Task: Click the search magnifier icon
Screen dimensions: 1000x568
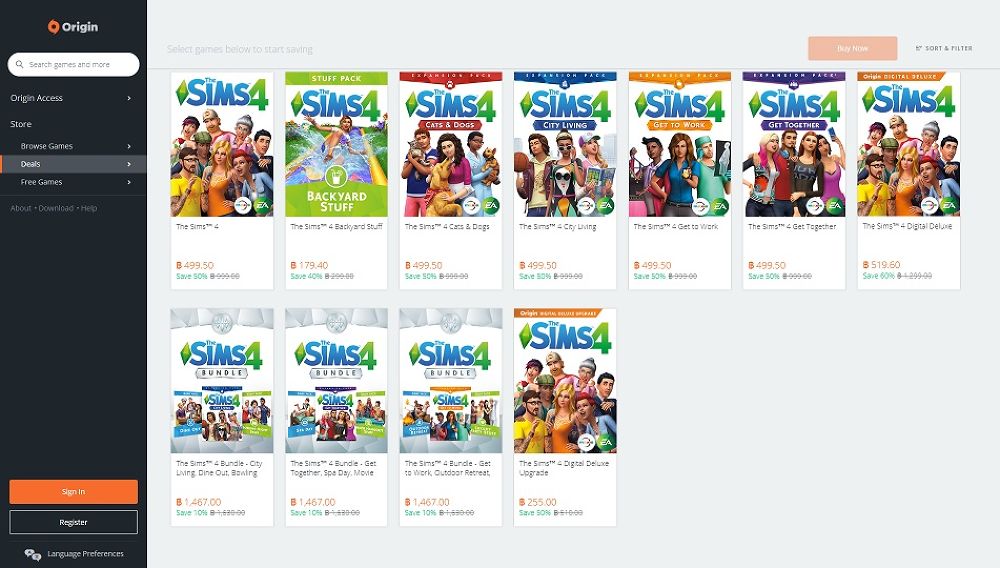Action: (20, 64)
